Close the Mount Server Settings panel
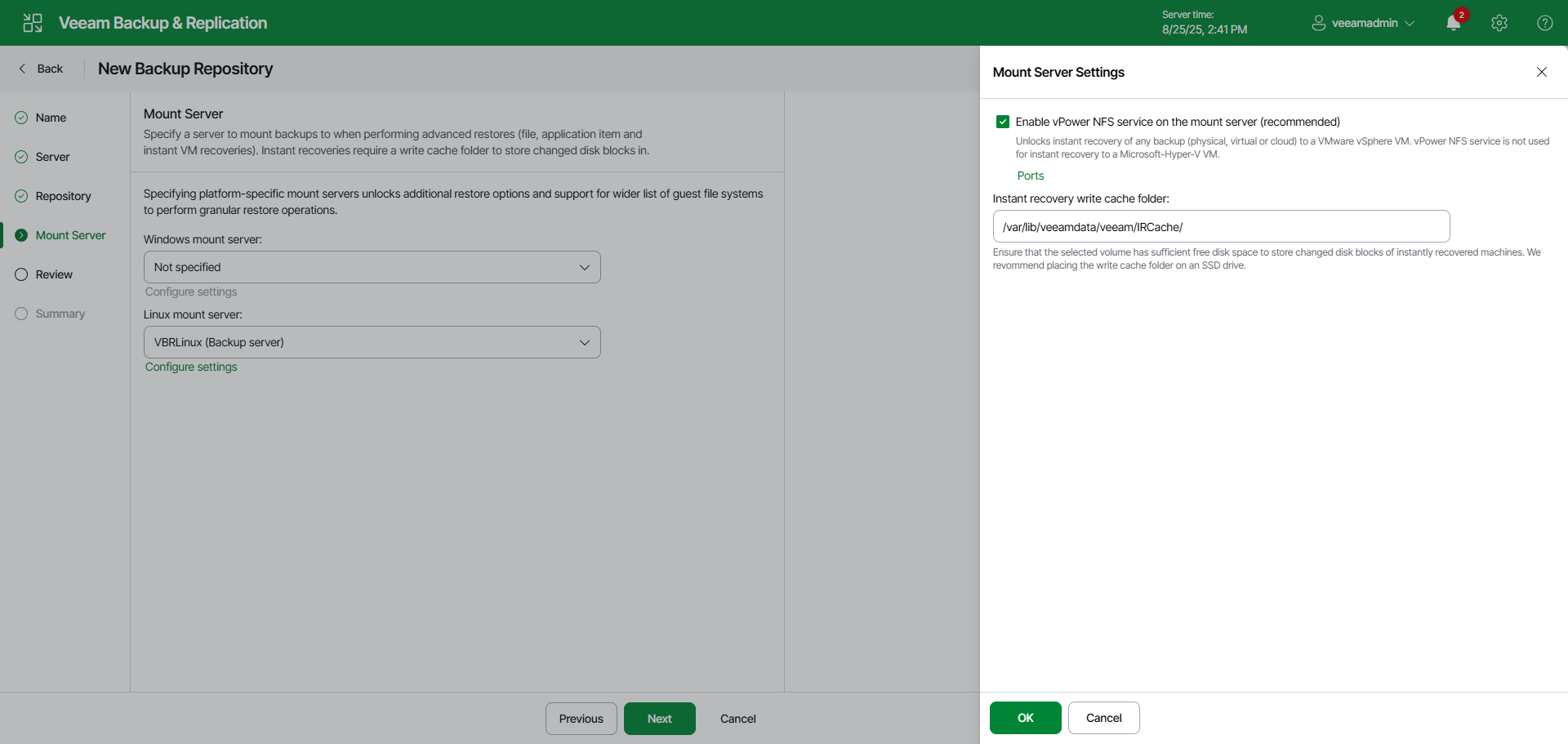 pos(1542,72)
